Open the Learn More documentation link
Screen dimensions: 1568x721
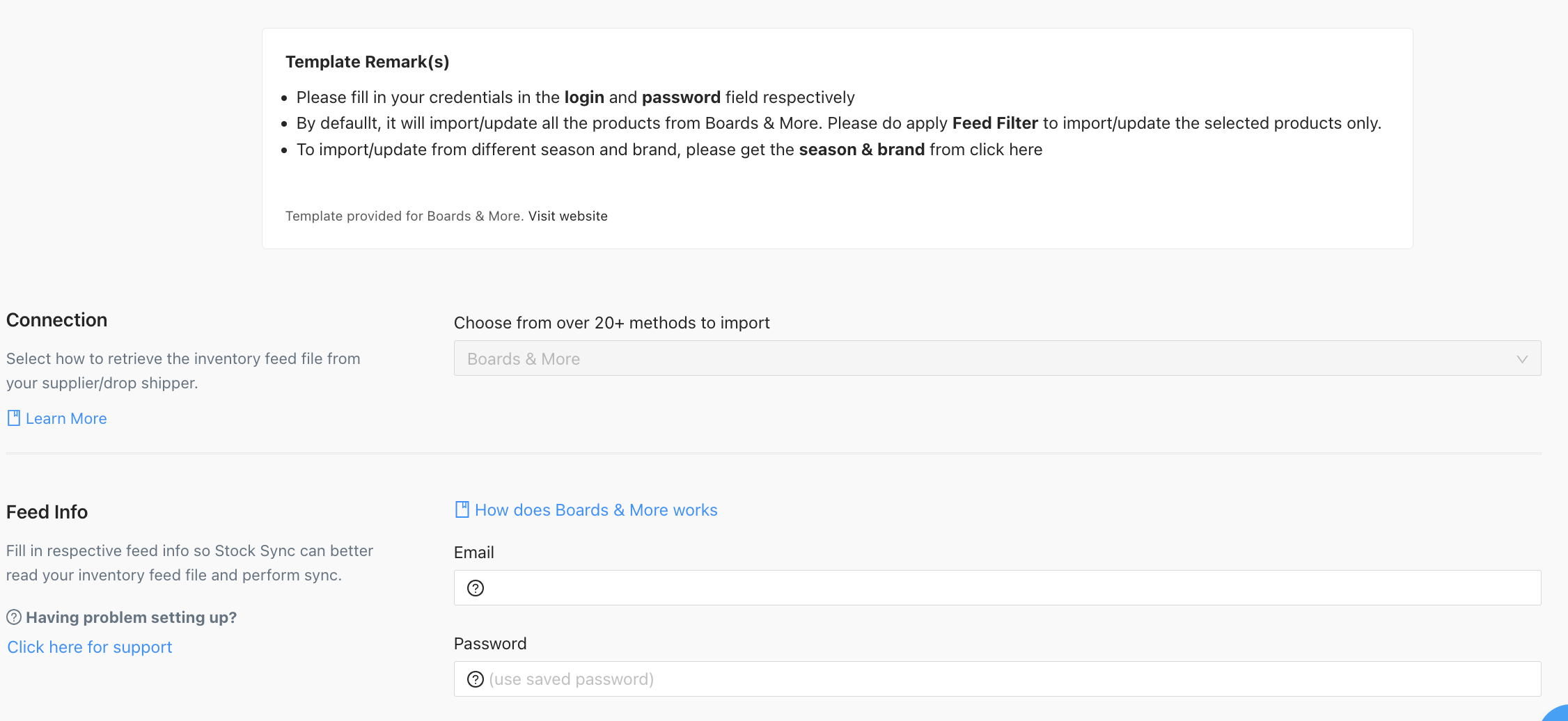coord(66,418)
